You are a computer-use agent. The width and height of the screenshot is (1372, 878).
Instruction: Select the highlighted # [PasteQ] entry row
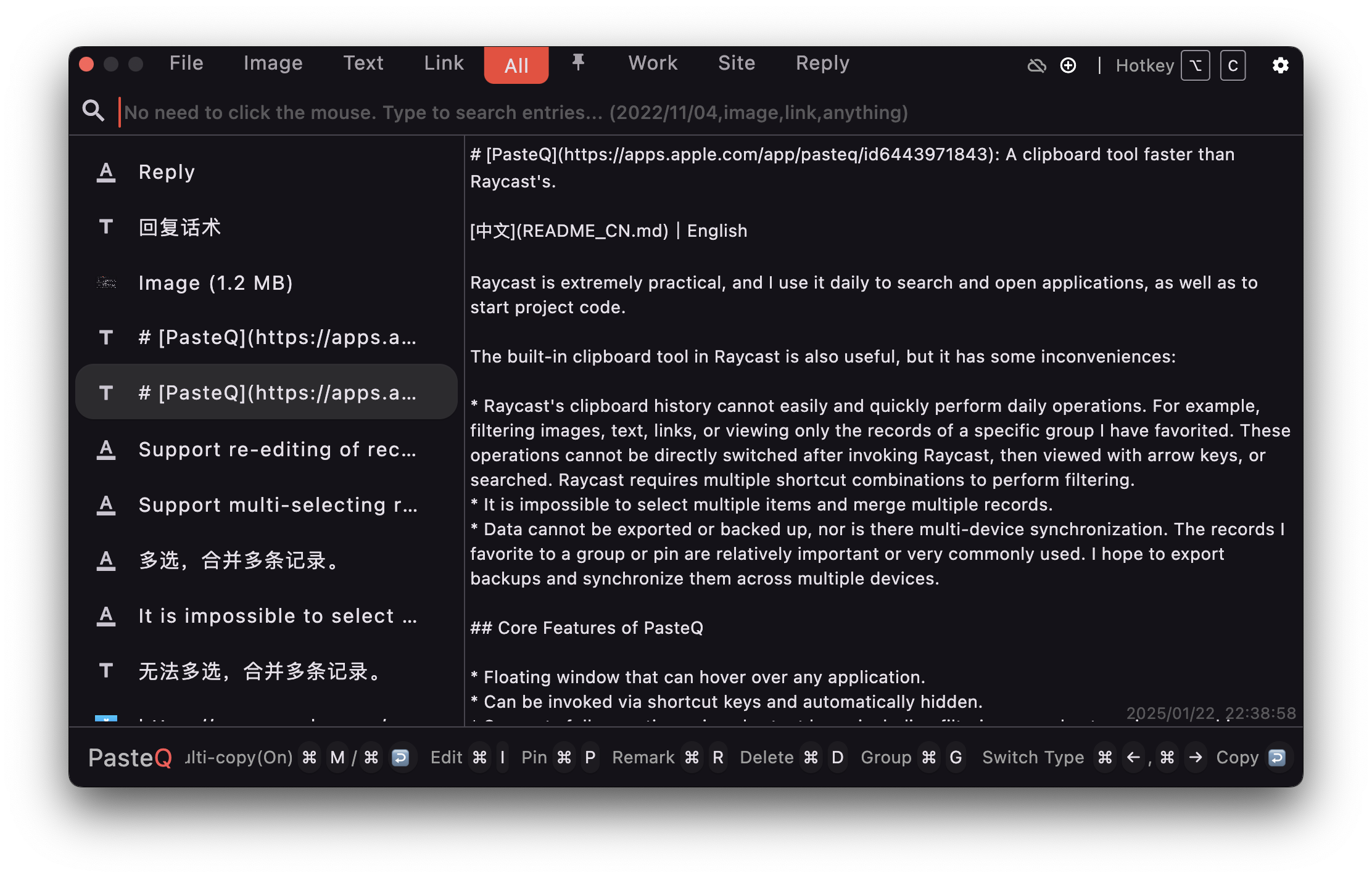pyautogui.click(x=267, y=392)
